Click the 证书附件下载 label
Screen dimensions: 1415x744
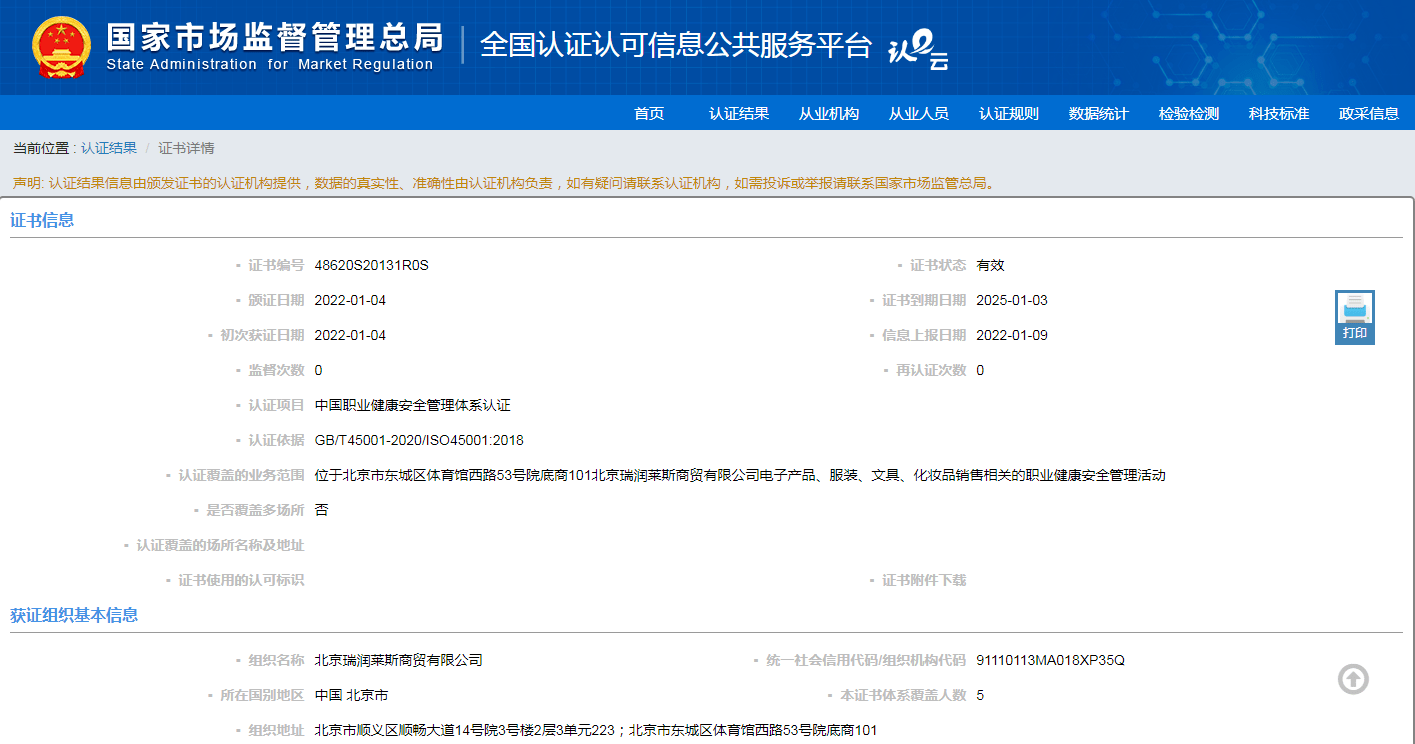click(x=924, y=580)
